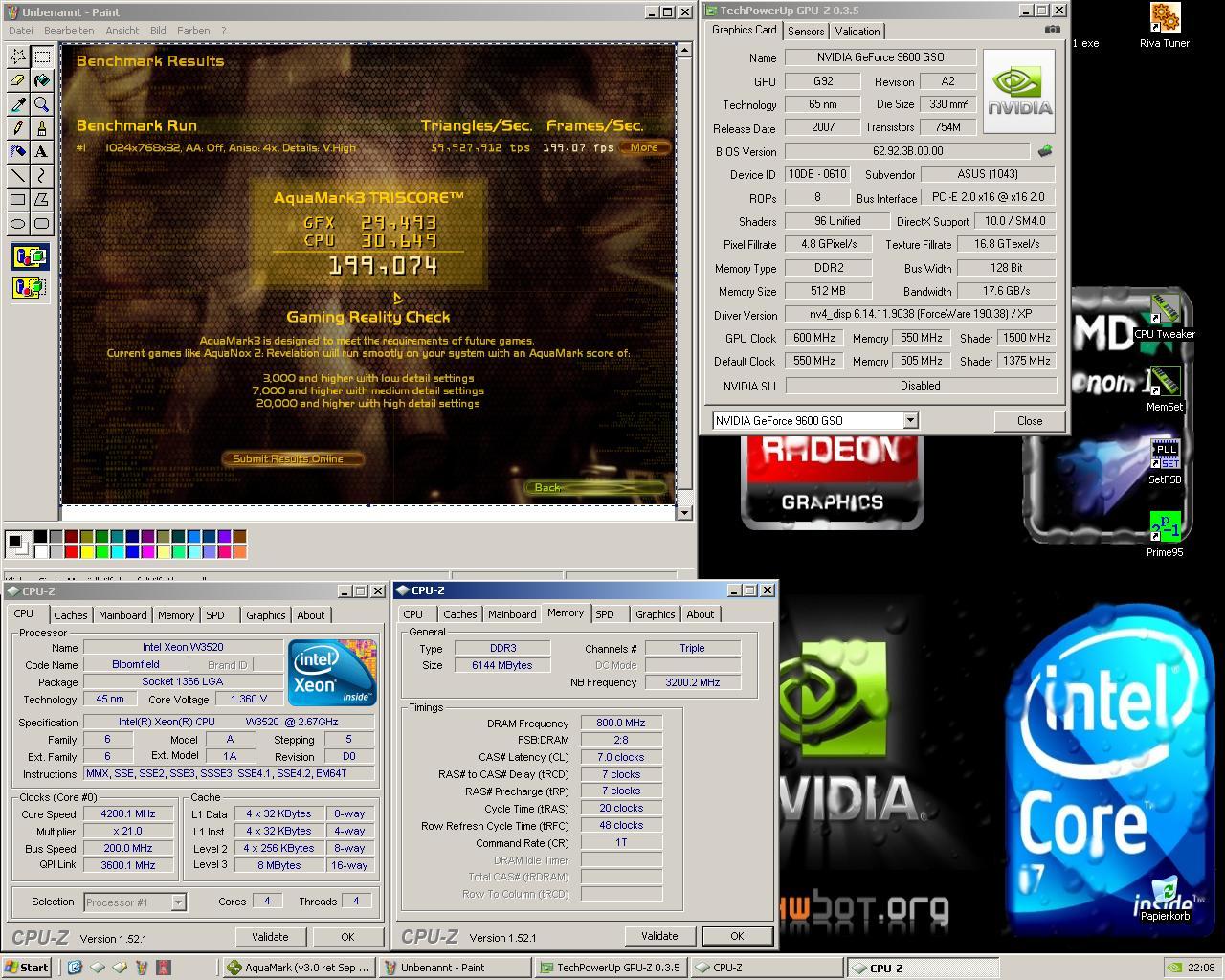Switch to TechPowerUp GPU-Z taskbar button

(610, 968)
